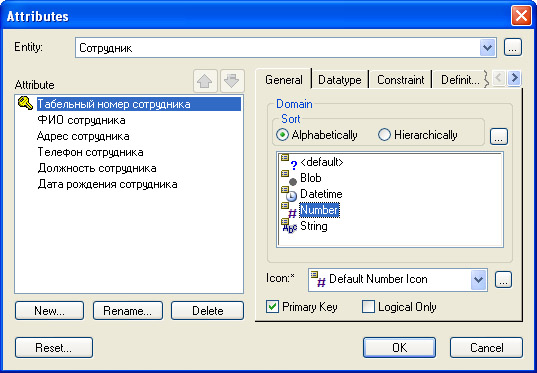Dismiss dialog with the Cancel button
Image resolution: width=537 pixels, height=373 pixels.
[x=486, y=348]
